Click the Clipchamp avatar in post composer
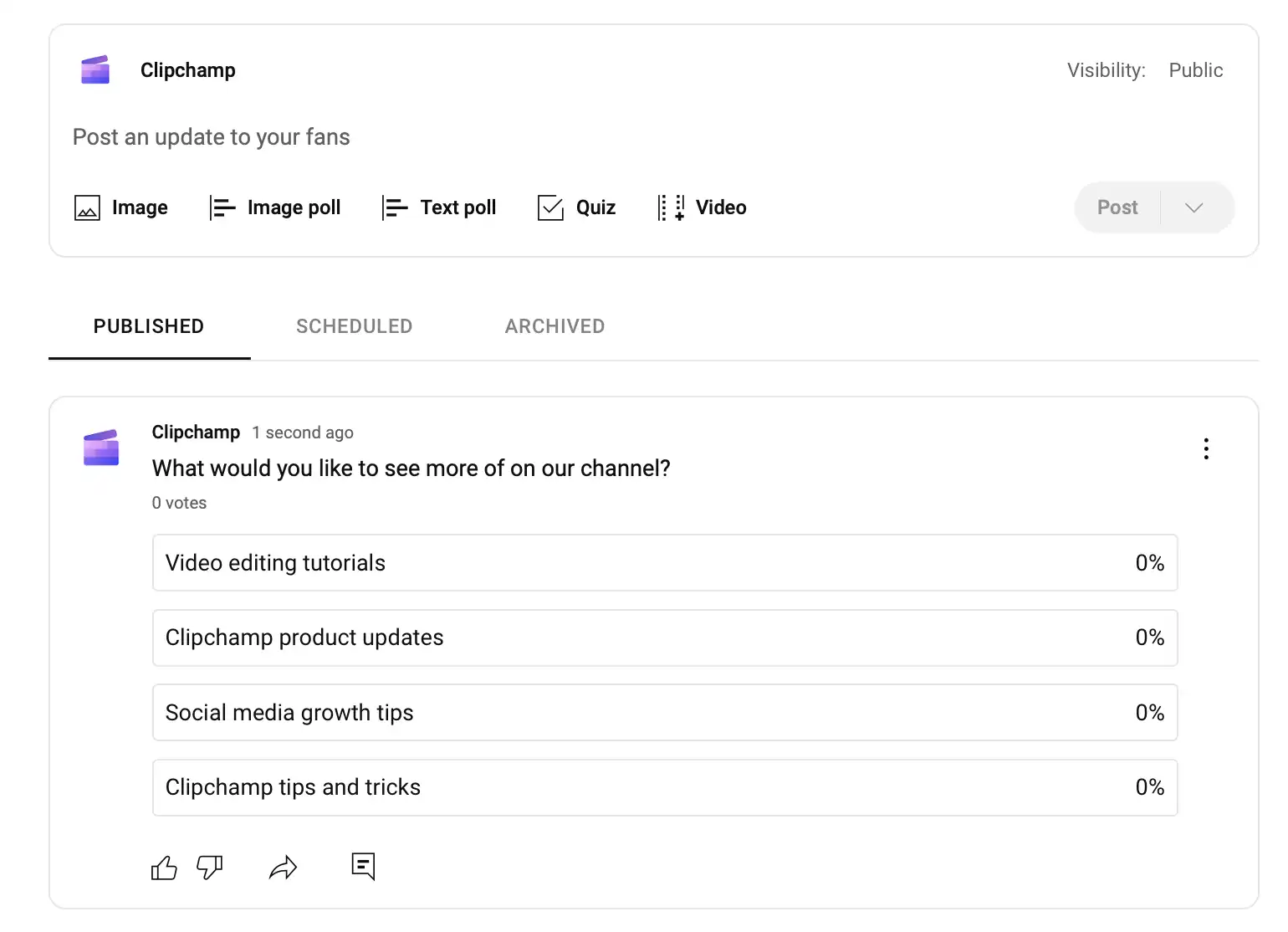The width and height of the screenshot is (1288, 932). [95, 70]
